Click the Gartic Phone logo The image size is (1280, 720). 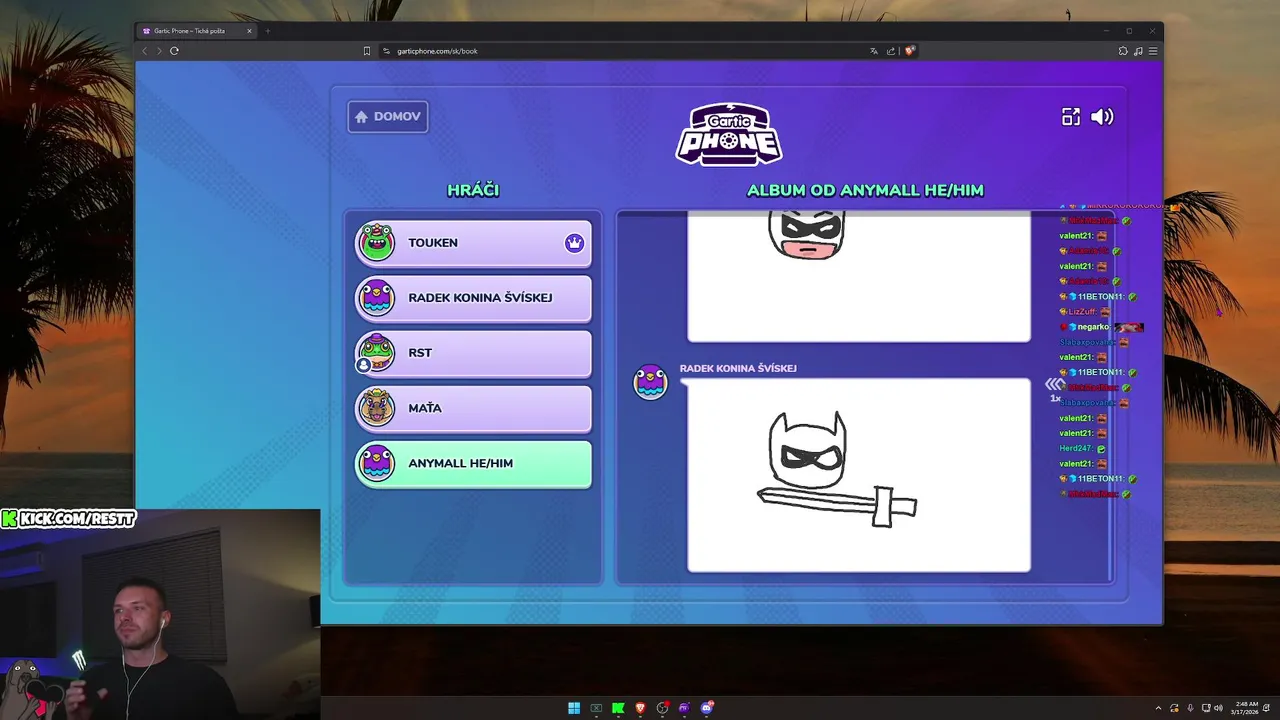coord(729,133)
